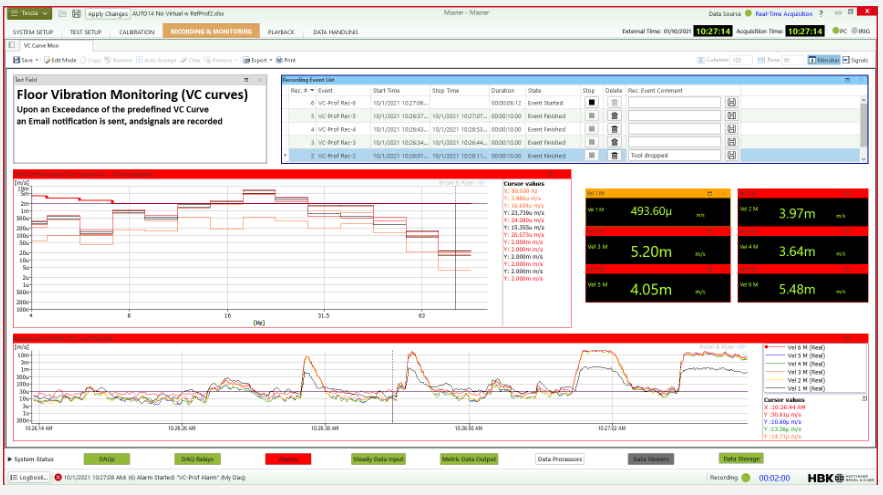Delete recording event VC-Prof Rec-5

[614, 116]
